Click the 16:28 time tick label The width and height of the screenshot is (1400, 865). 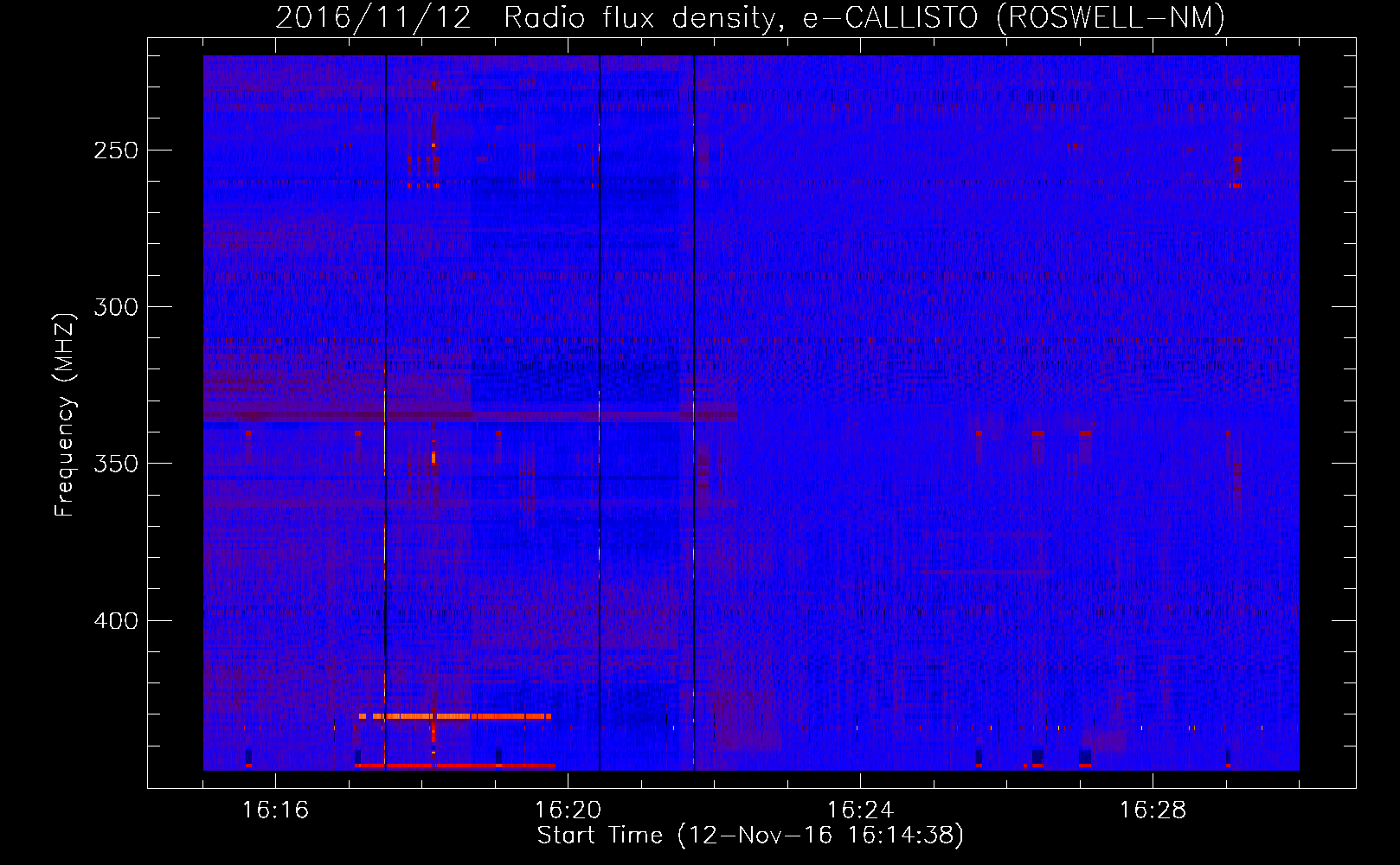coord(1153,811)
